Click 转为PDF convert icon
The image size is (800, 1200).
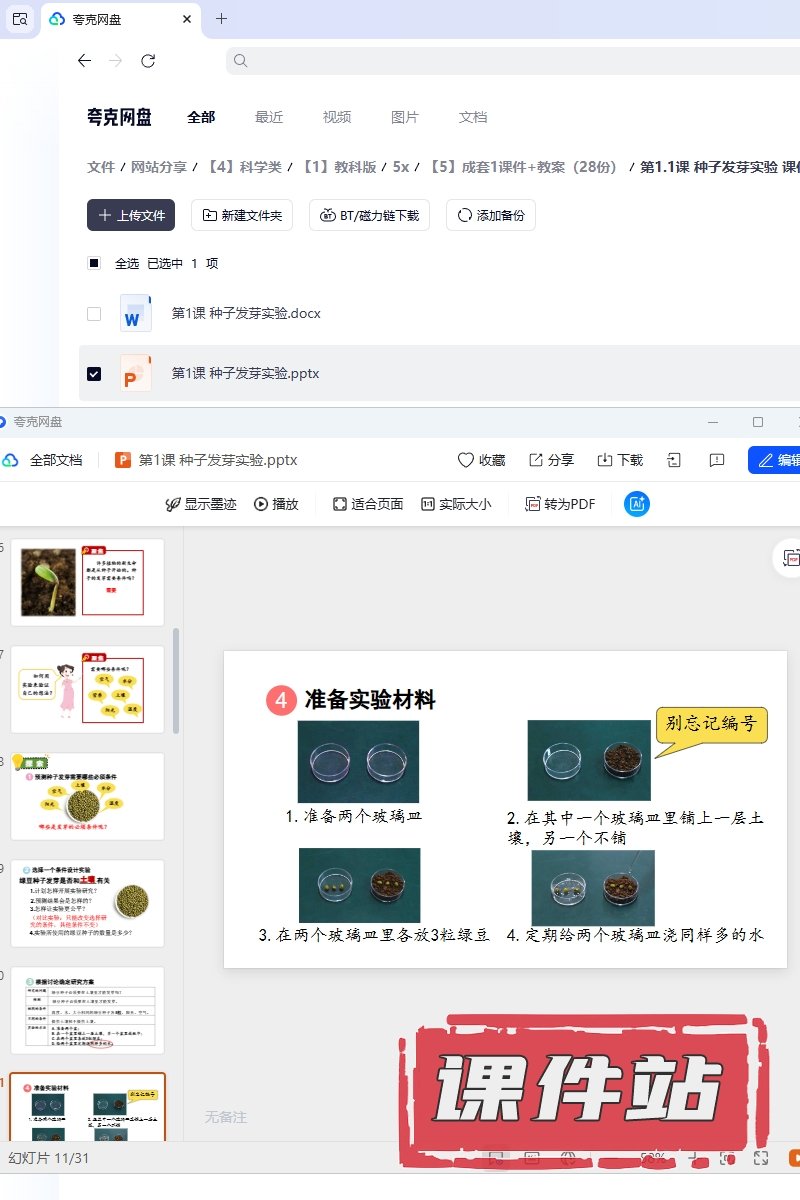point(561,504)
